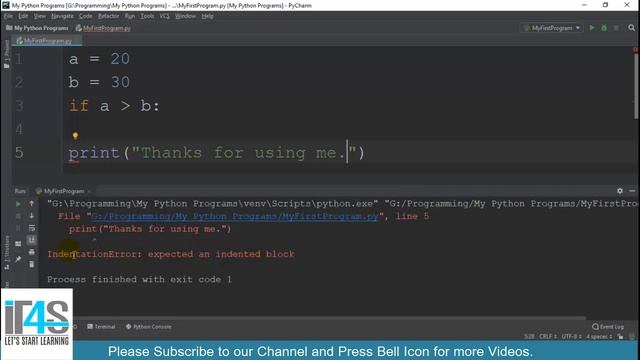Open the VCS menu
This screenshot has width=640, height=360.
pos(164,16)
